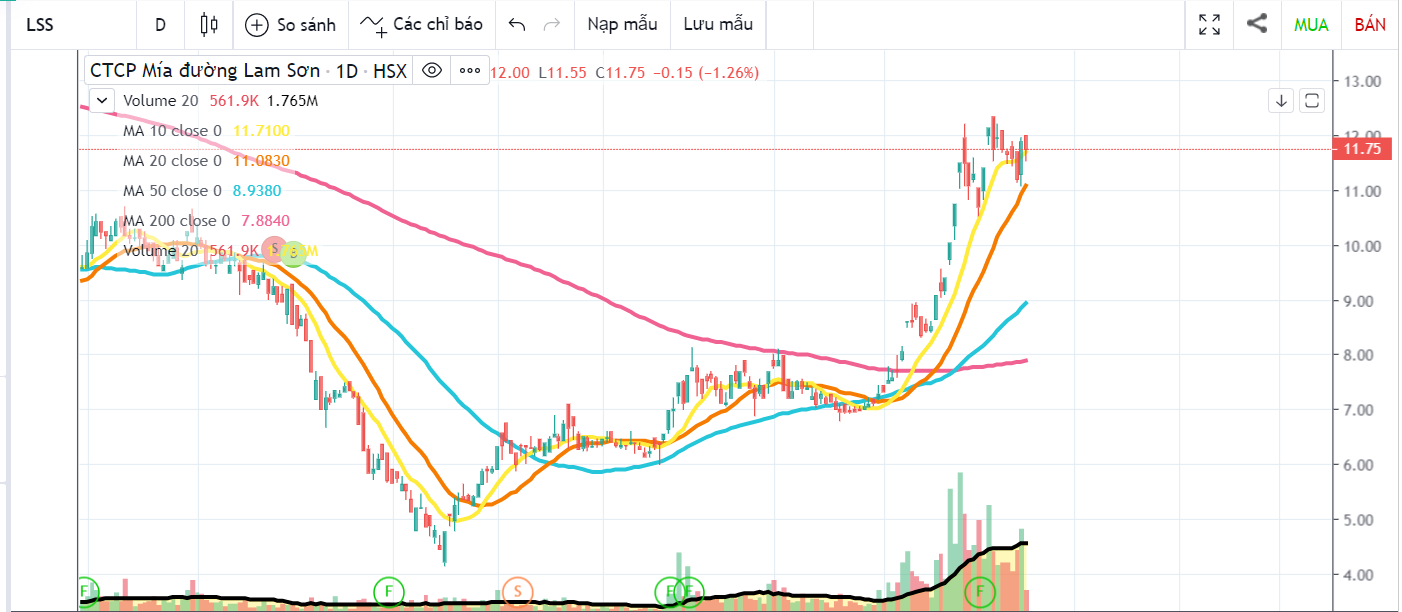
Task: Collapse the indicator legend with chevron arrow
Action: click(102, 100)
